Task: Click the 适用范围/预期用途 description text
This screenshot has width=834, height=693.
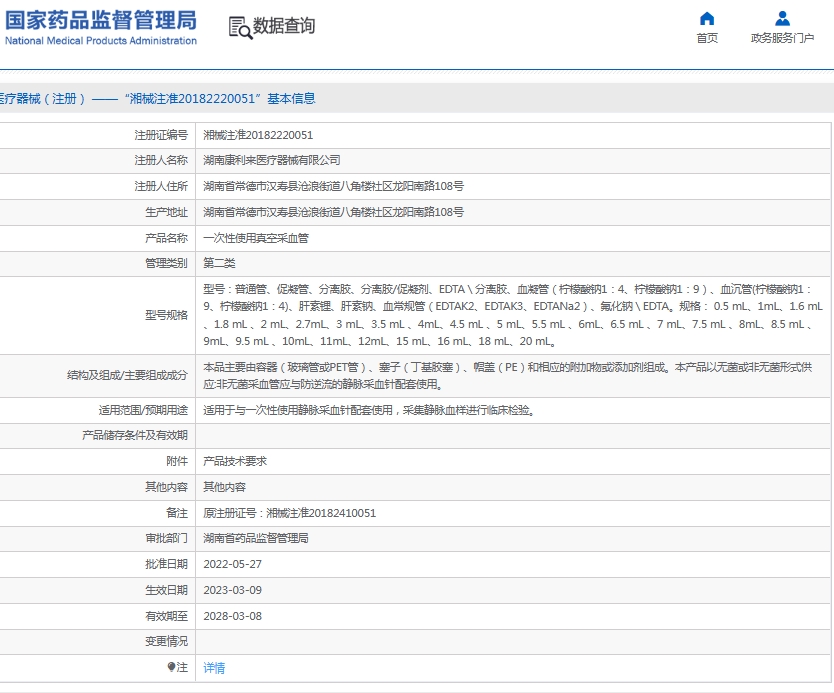Action: [x=369, y=410]
